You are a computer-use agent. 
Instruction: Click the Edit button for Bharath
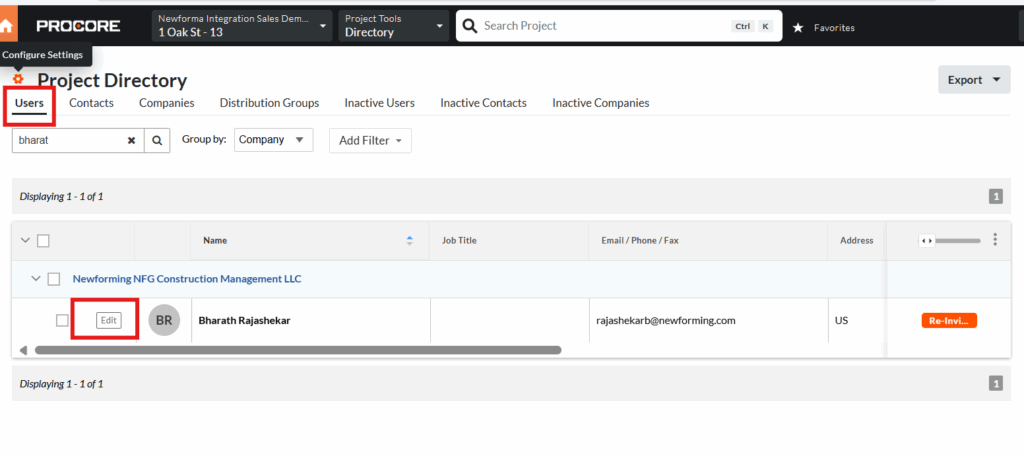pyautogui.click(x=108, y=320)
